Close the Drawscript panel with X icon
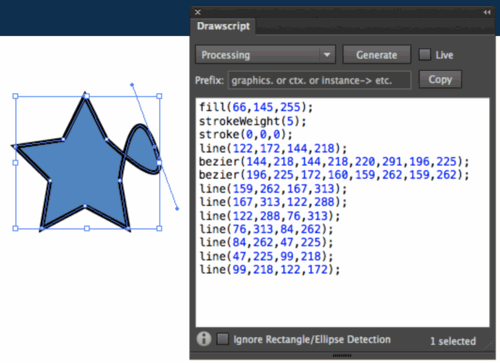This screenshot has width=500, height=363. pos(198,12)
